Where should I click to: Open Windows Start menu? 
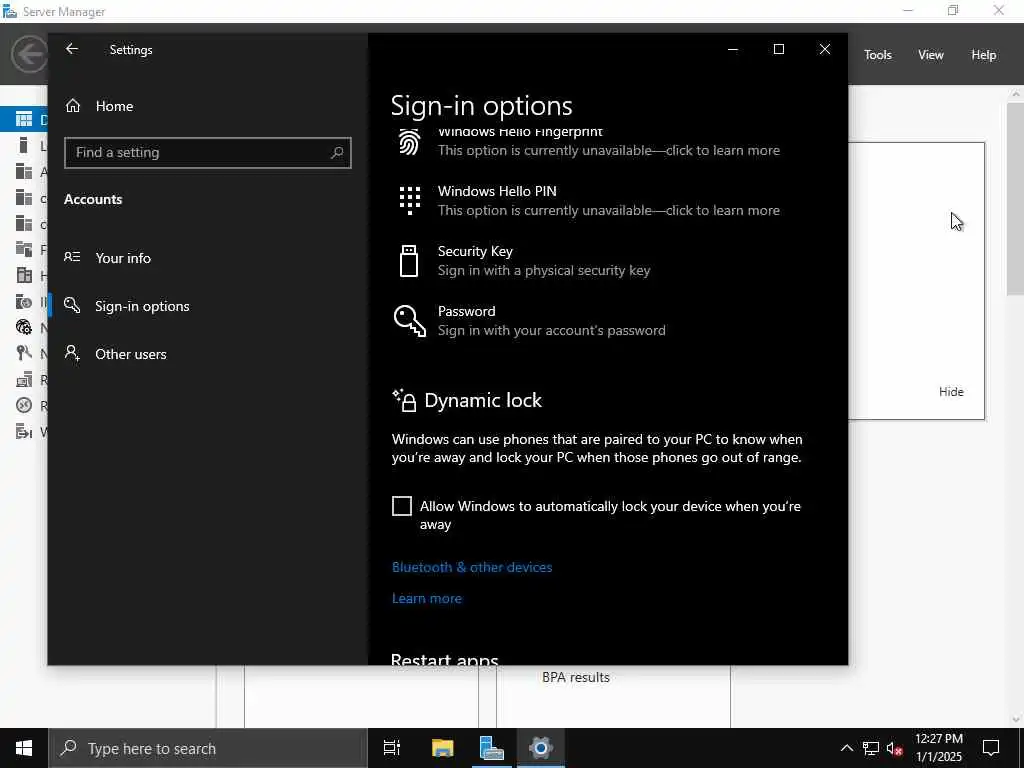pos(24,748)
